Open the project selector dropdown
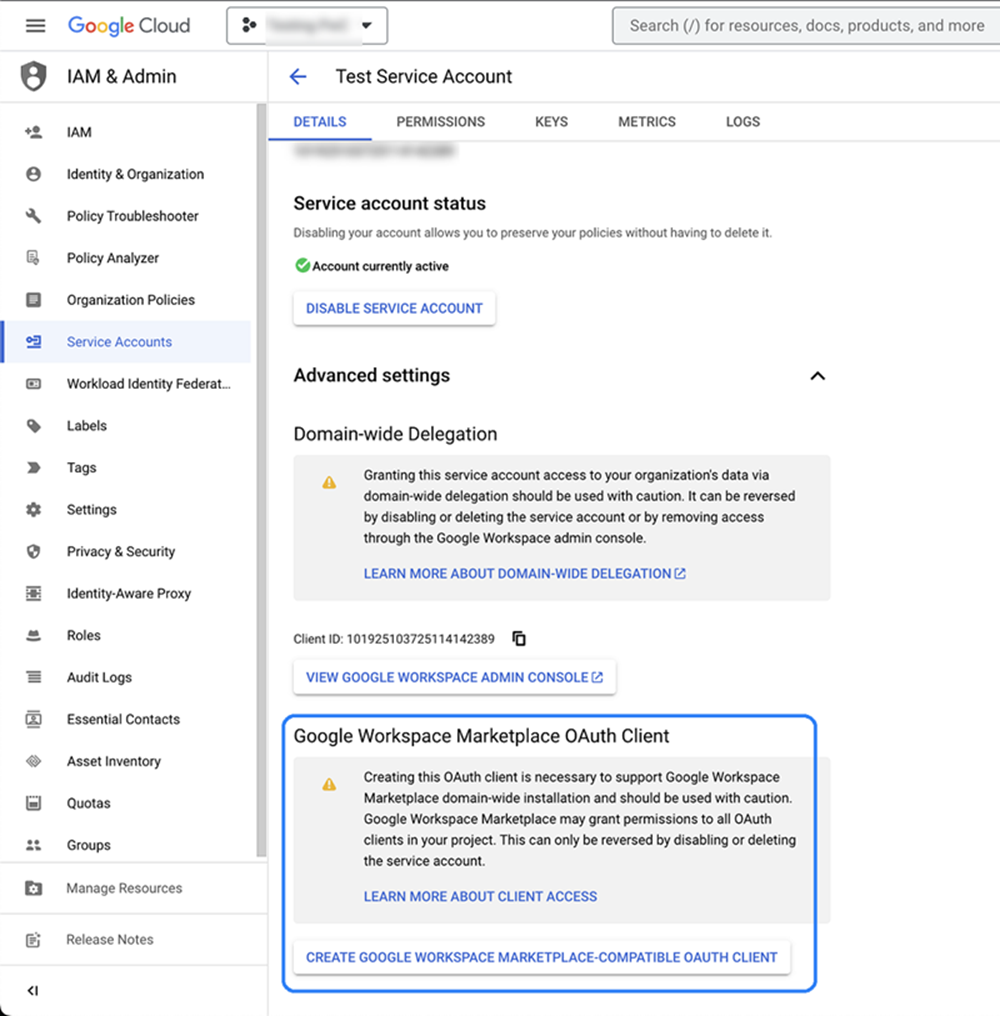1000x1016 pixels. [307, 26]
